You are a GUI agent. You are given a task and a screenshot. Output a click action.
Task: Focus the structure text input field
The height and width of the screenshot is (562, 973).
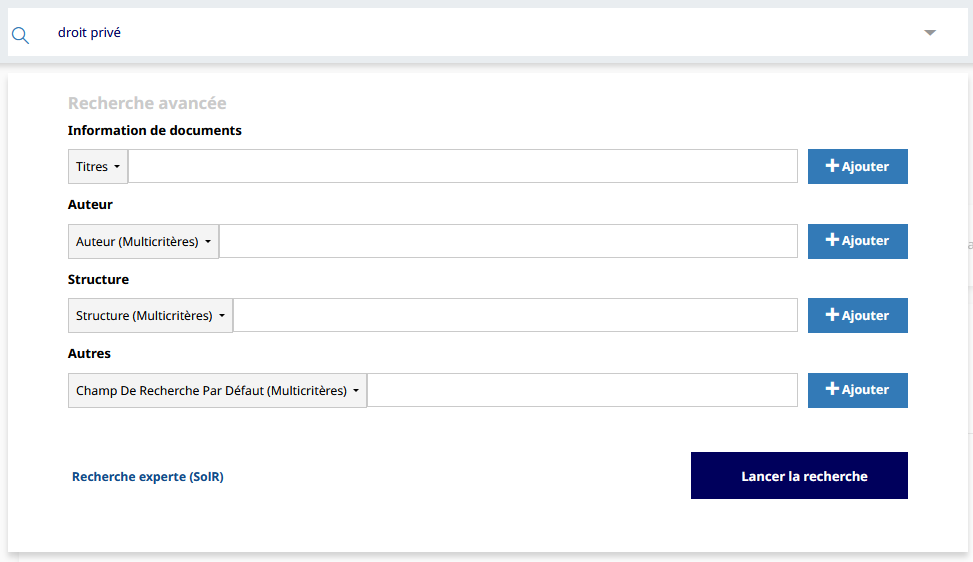coord(515,316)
